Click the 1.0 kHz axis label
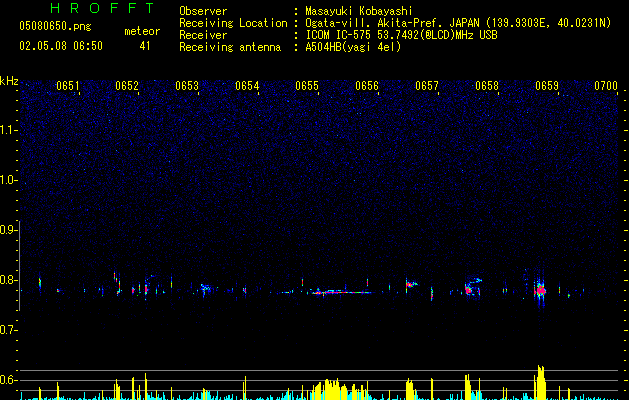 [8, 180]
